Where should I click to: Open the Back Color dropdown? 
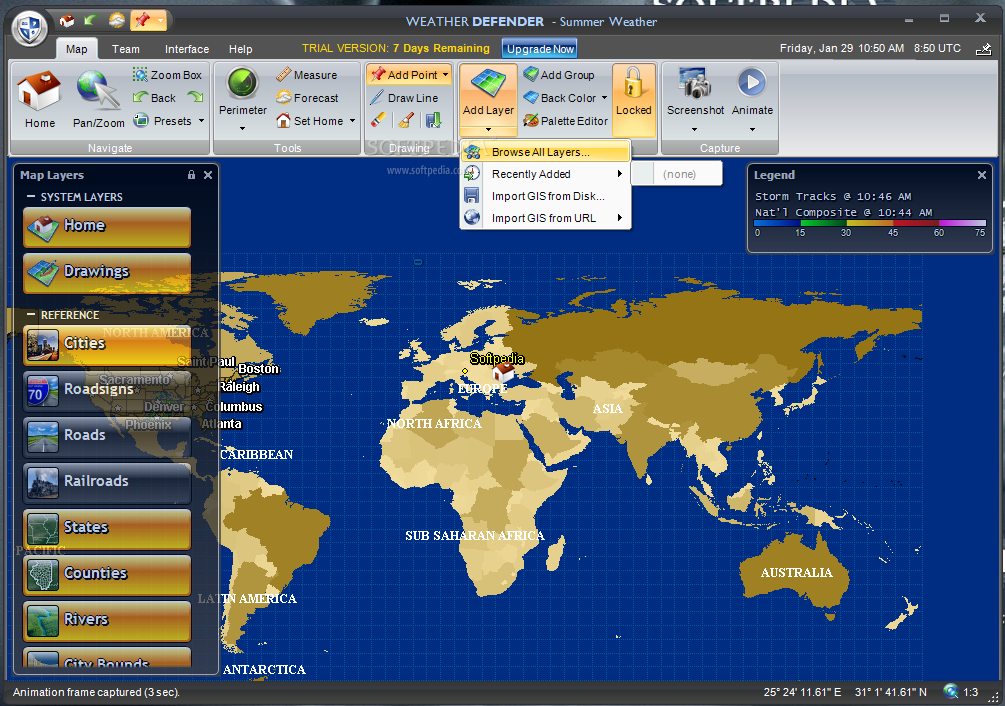tap(604, 98)
